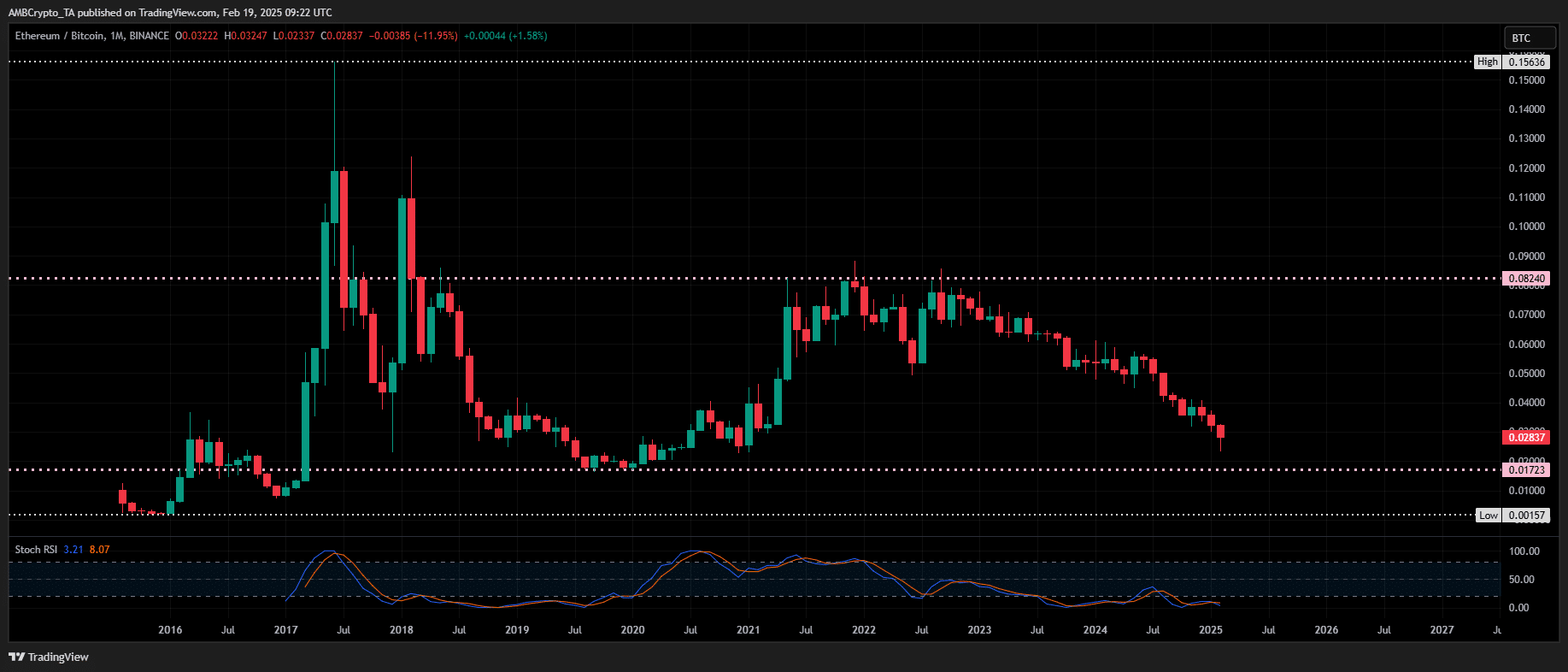This screenshot has height=672, width=1568.
Task: Click 50.00 on the Stoch RSI scale
Action: tap(1521, 580)
